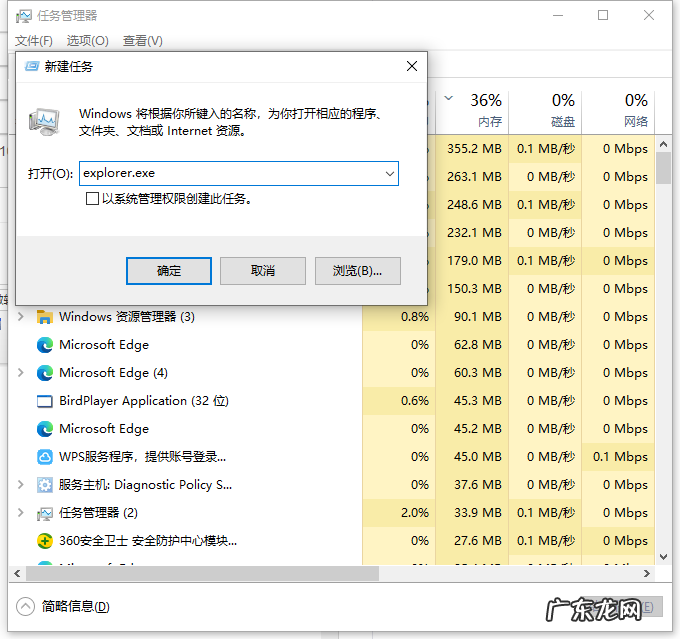This screenshot has height=639, width=680.
Task: Open the 查看(V) menu
Action: coord(143,41)
